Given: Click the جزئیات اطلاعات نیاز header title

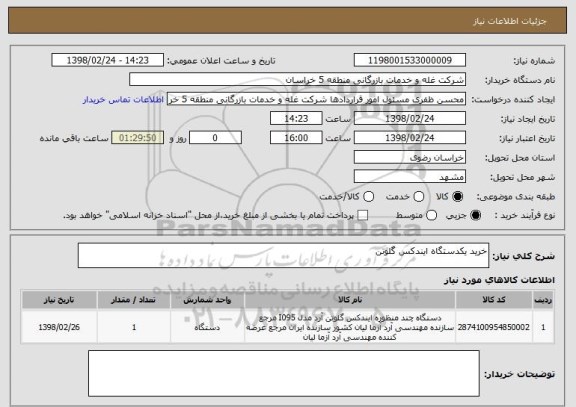Looking at the screenshot, I should pos(510,21).
